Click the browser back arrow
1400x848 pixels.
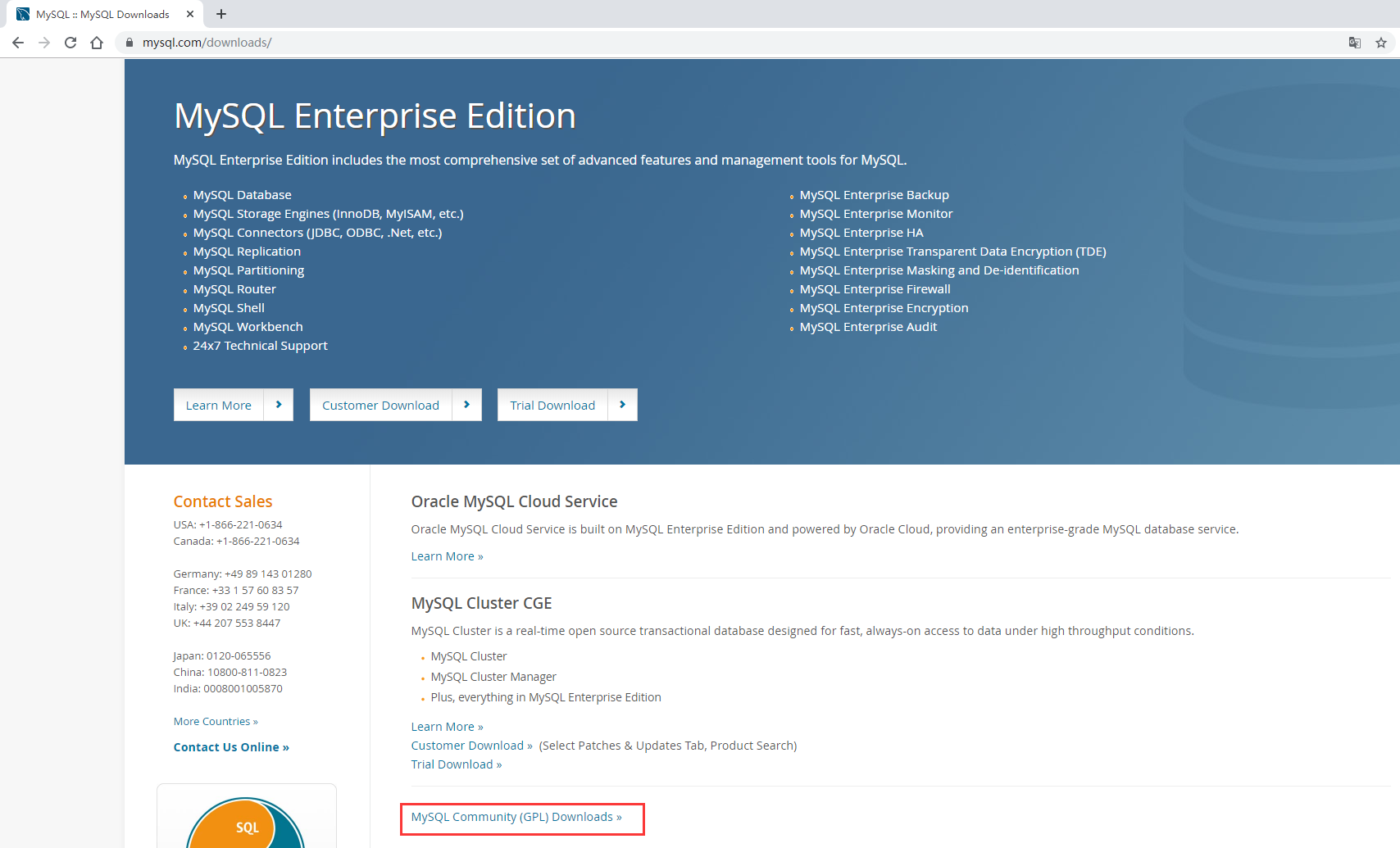coord(18,43)
